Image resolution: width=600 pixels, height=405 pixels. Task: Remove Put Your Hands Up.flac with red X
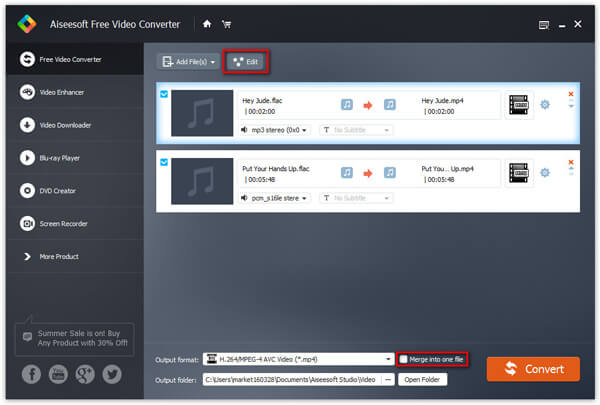[x=571, y=162]
